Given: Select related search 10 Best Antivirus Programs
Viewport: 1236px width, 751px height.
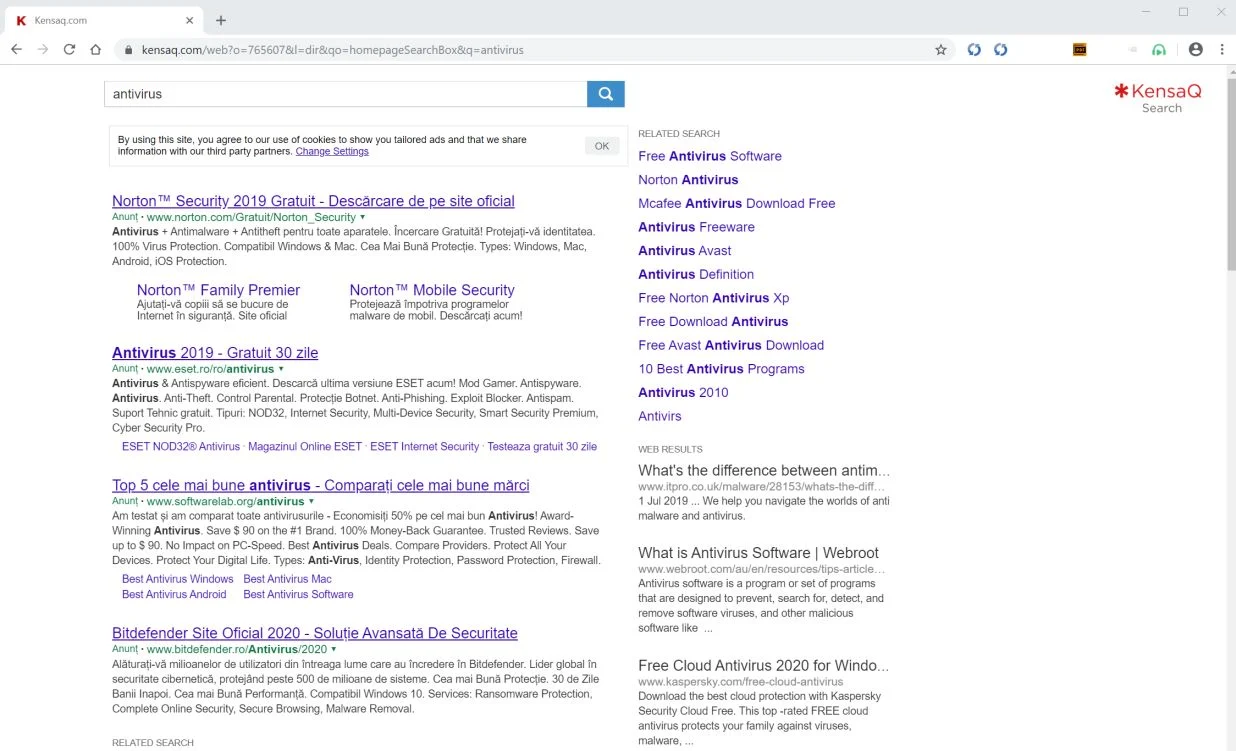Looking at the screenshot, I should 721,369.
